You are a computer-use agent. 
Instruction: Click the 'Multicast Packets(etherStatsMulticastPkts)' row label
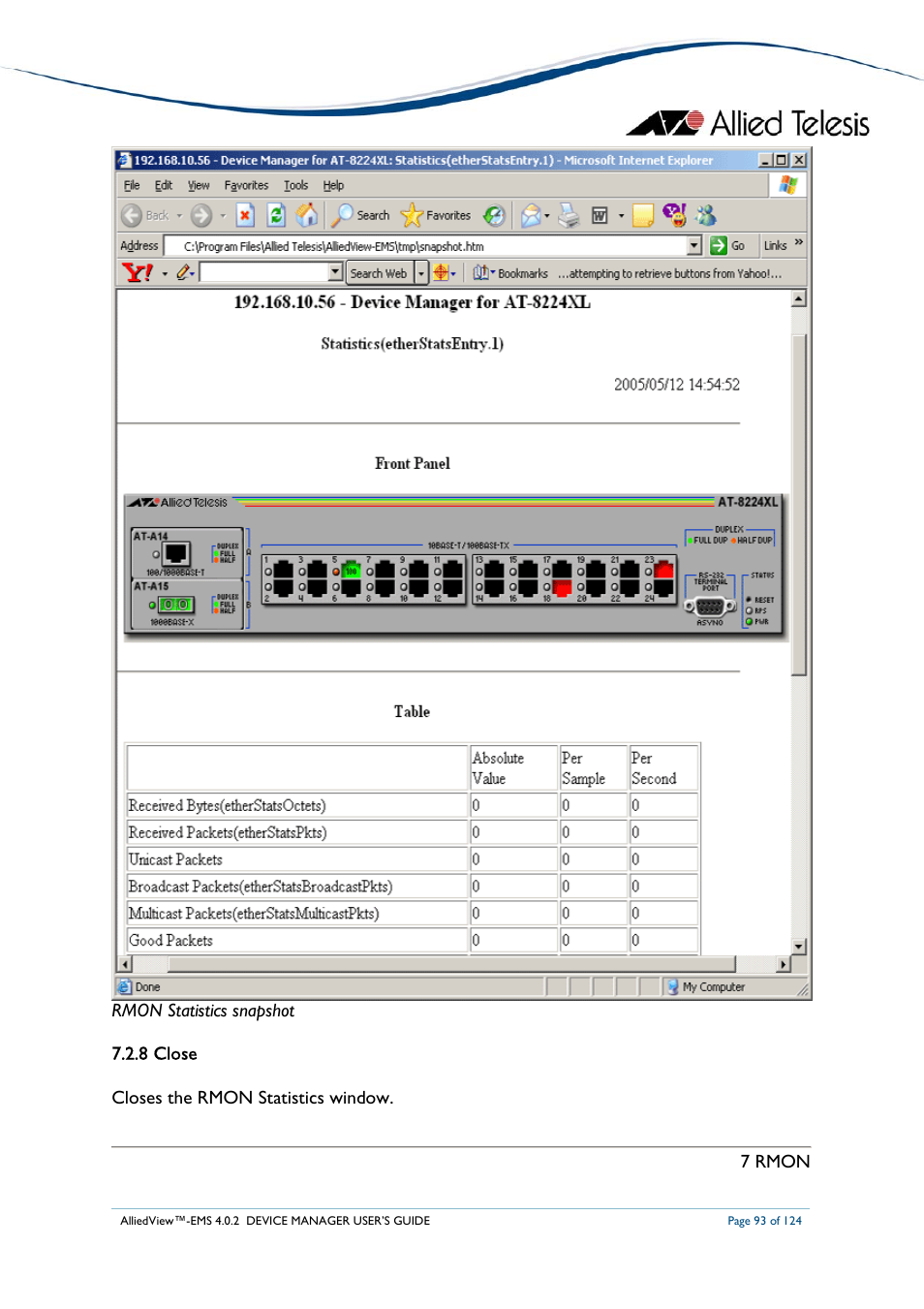click(254, 913)
